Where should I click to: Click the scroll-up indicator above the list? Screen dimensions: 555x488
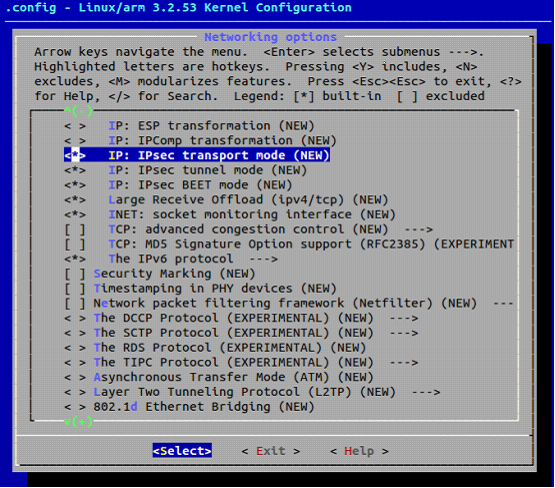(78, 111)
